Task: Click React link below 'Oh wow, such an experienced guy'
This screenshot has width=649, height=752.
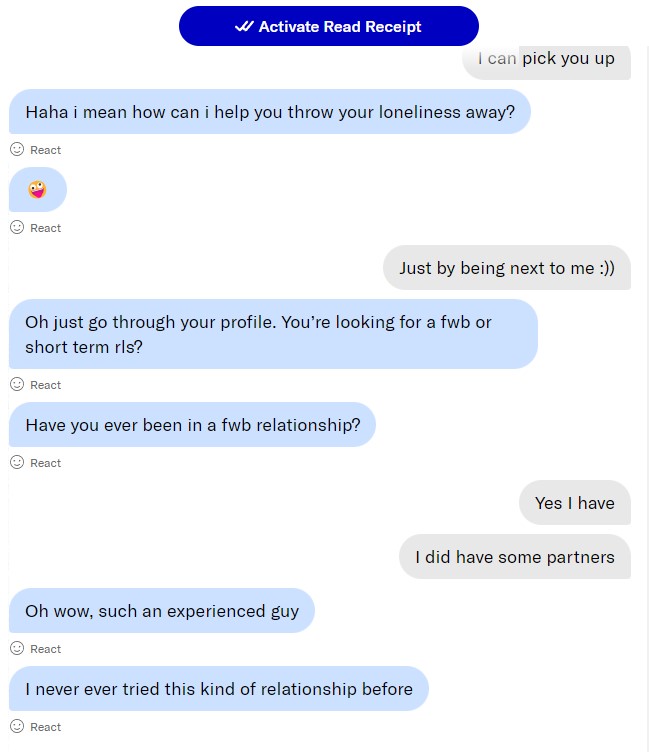Action: [x=45, y=649]
